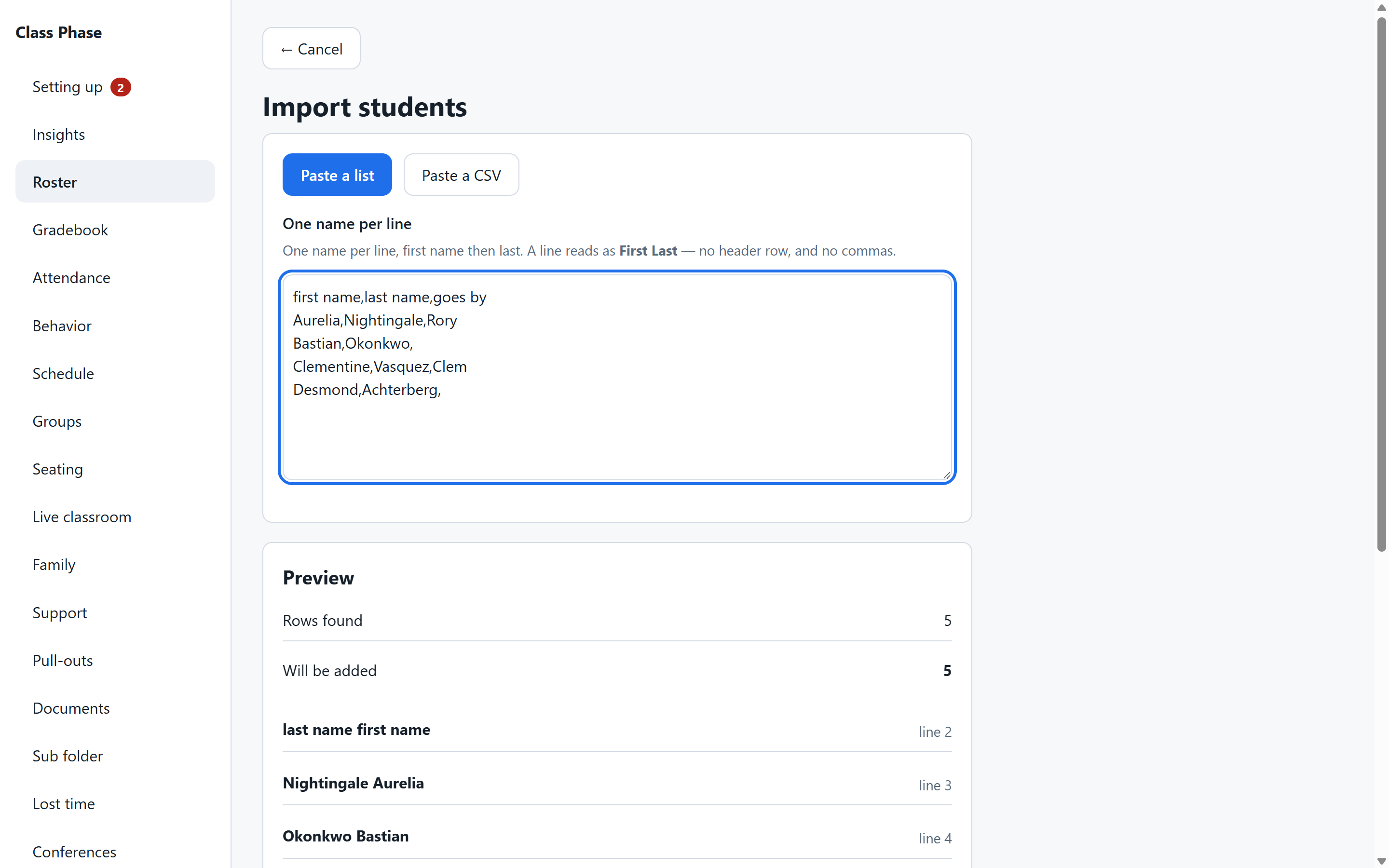The height and width of the screenshot is (868, 1389).
Task: Click the Preview heading
Action: click(x=318, y=578)
